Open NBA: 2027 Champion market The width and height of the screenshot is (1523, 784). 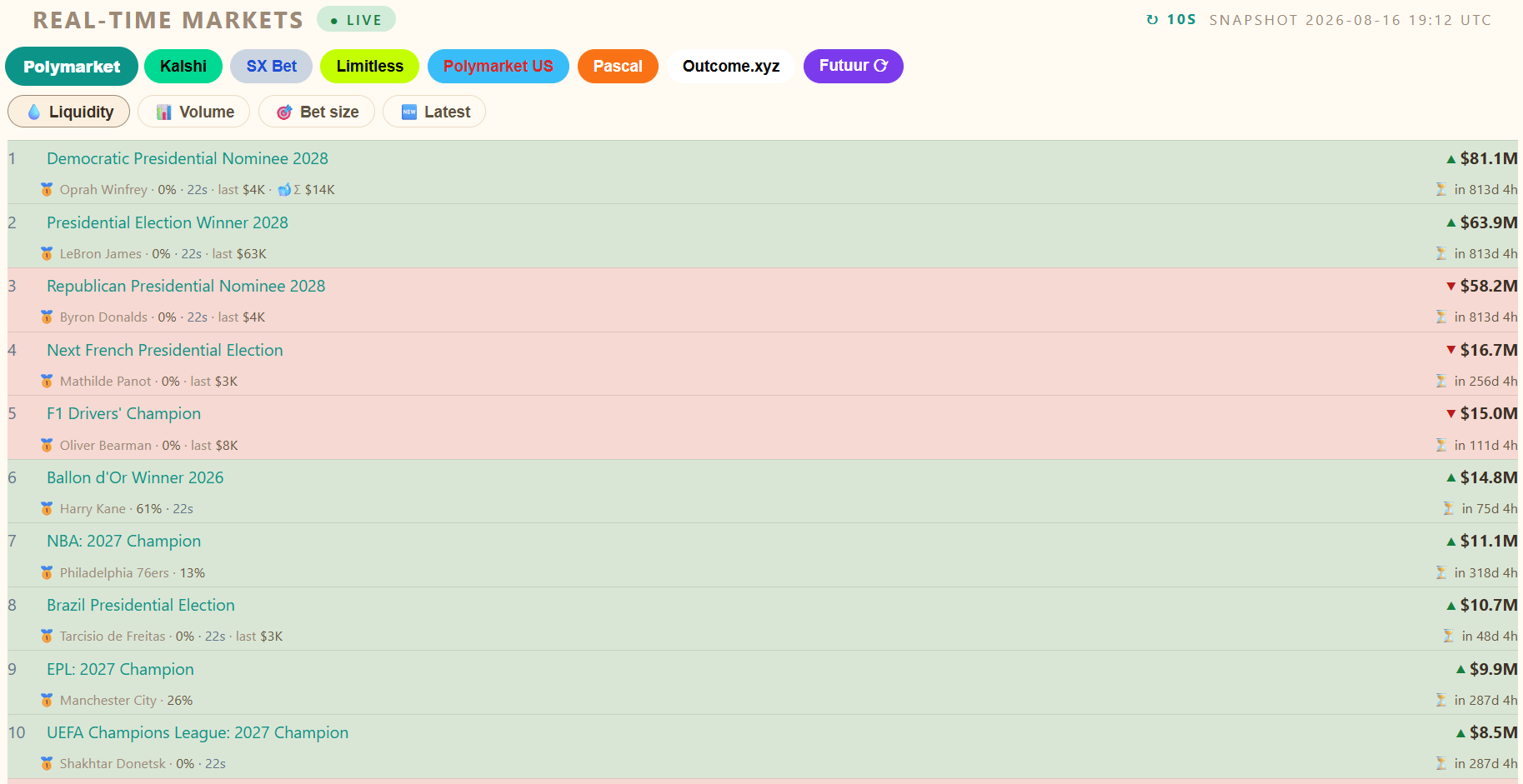pos(123,541)
